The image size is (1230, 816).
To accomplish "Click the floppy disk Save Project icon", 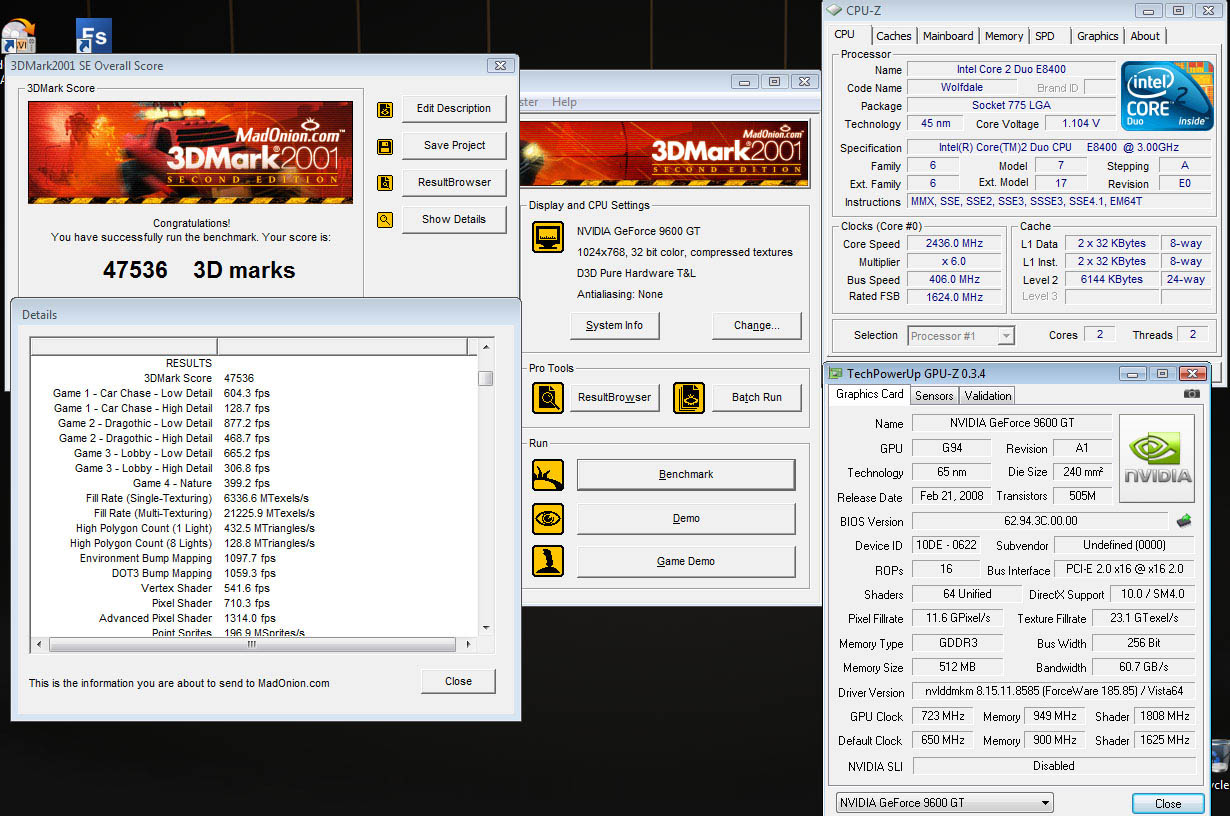I will point(385,146).
